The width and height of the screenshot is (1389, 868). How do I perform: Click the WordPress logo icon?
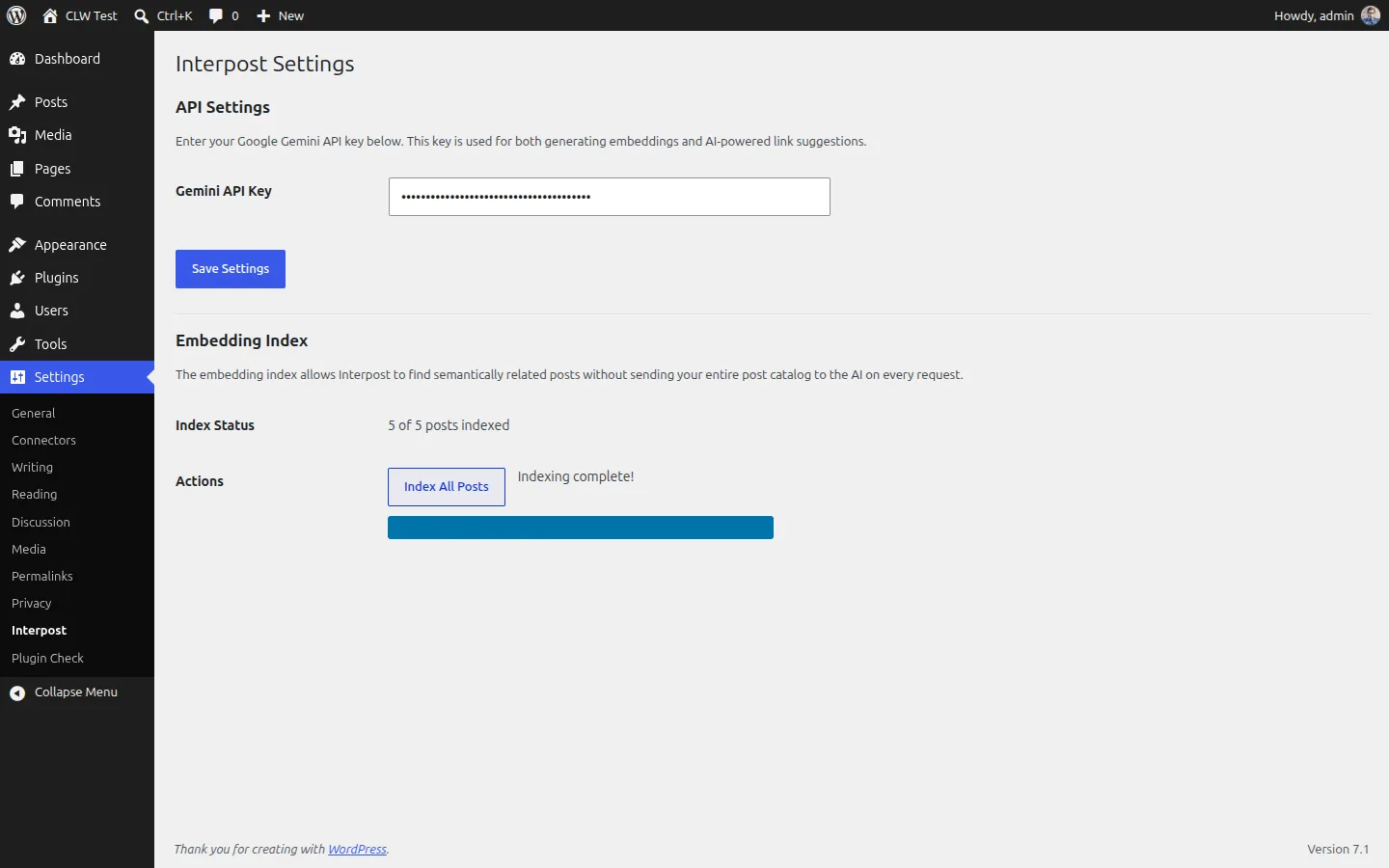click(x=16, y=15)
